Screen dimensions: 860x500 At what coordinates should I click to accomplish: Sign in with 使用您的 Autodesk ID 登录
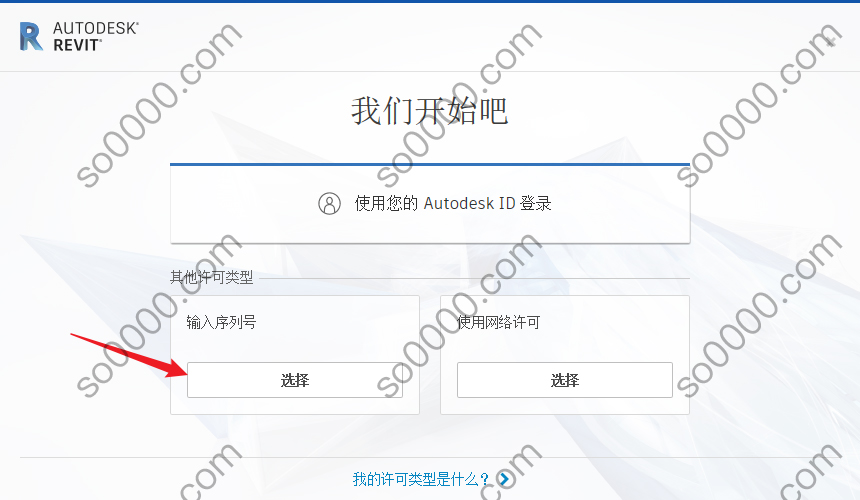point(430,204)
